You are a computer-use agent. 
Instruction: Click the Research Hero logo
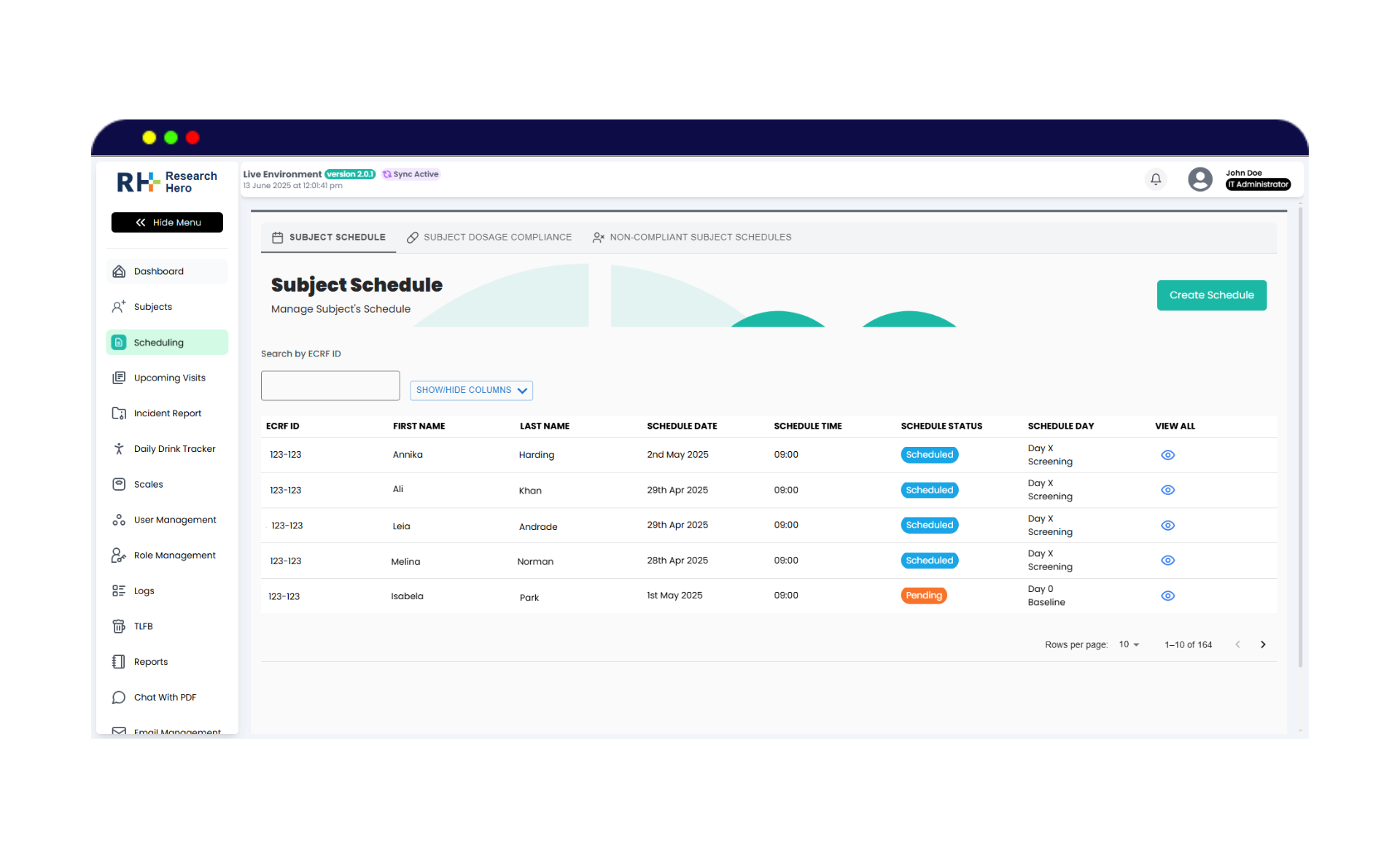tap(167, 182)
